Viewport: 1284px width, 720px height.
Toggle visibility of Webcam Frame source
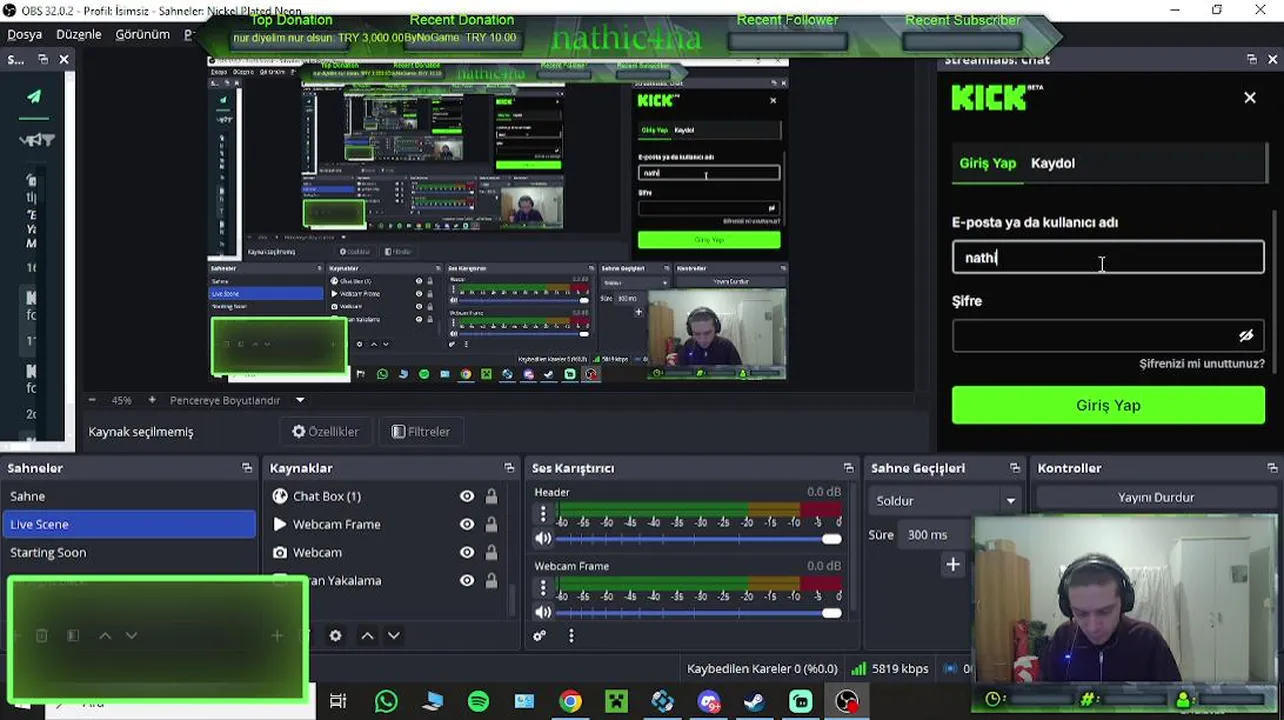tap(467, 524)
